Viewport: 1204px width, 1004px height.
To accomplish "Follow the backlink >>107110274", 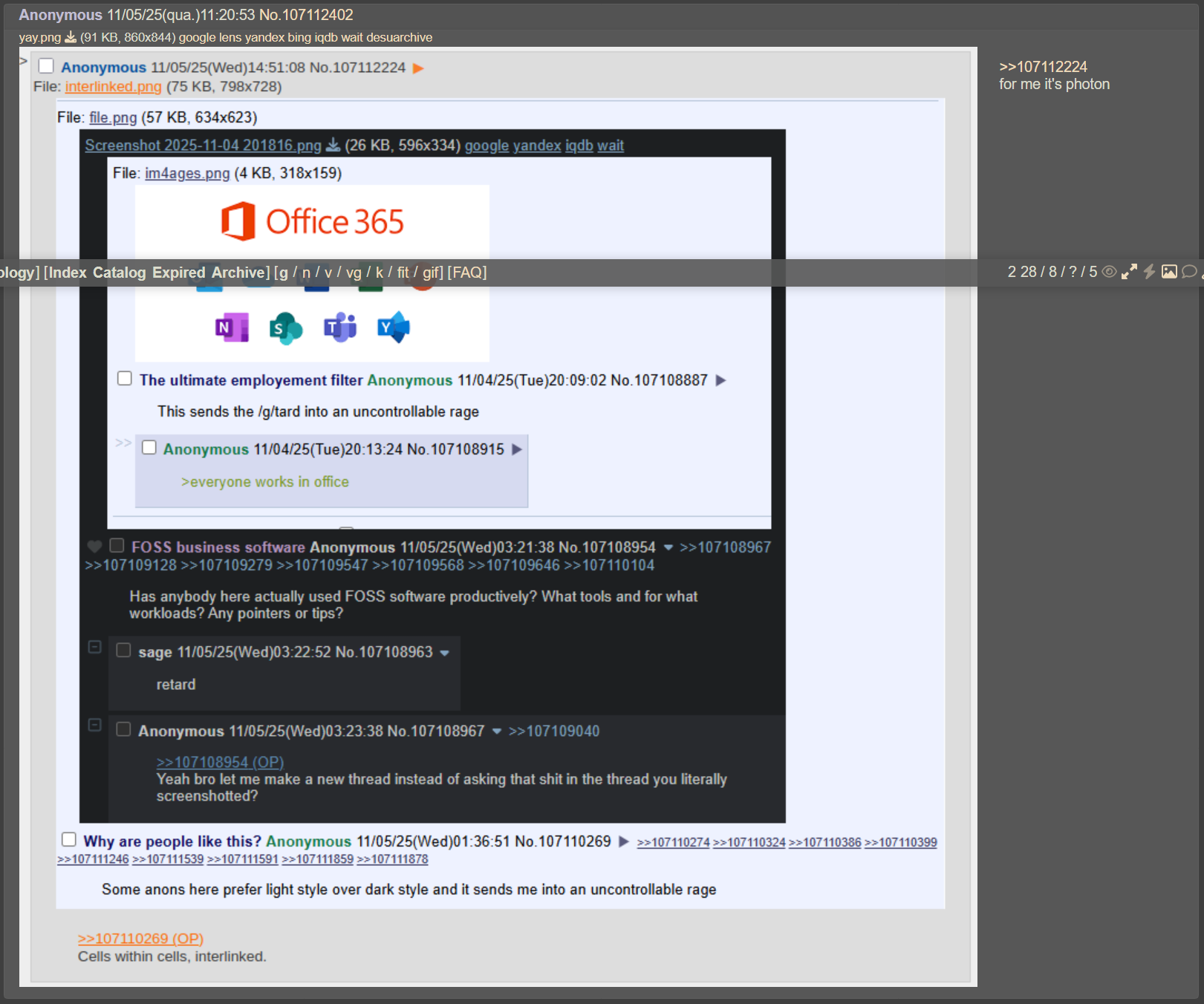I will pyautogui.click(x=673, y=842).
